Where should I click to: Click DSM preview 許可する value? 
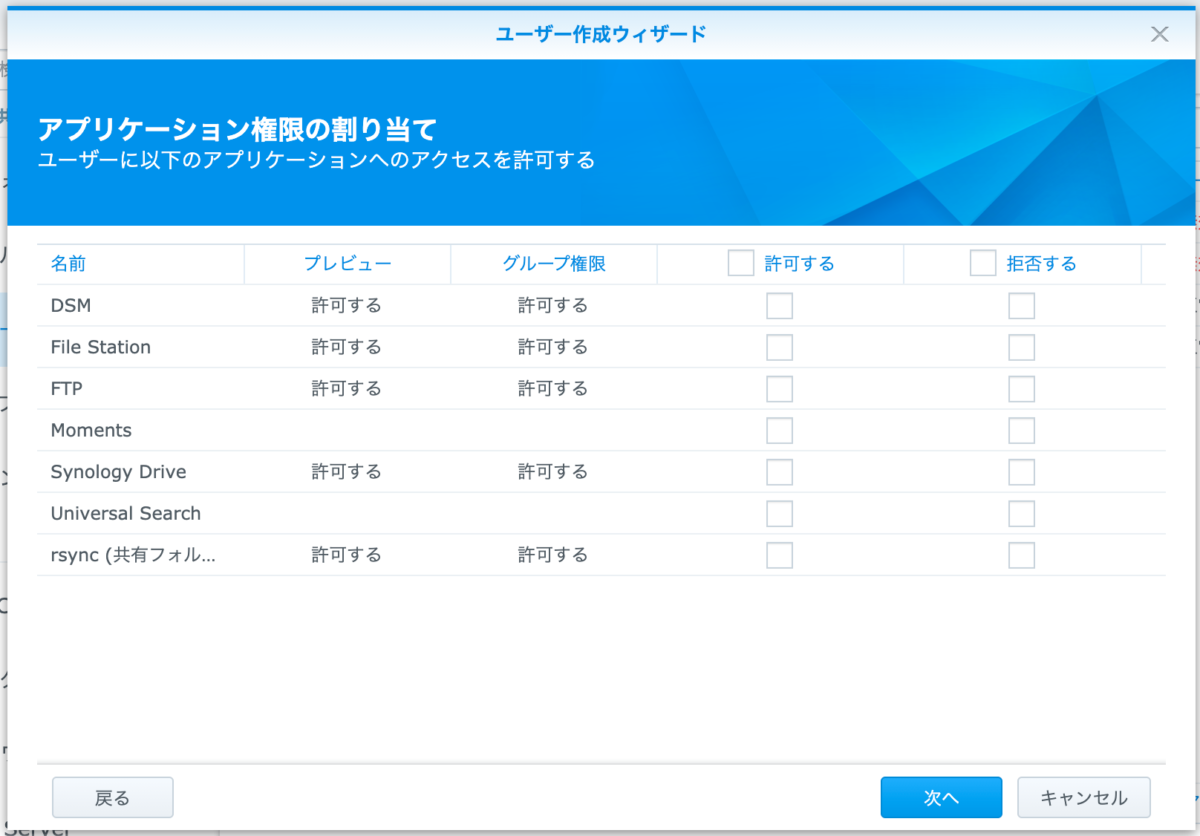(347, 305)
